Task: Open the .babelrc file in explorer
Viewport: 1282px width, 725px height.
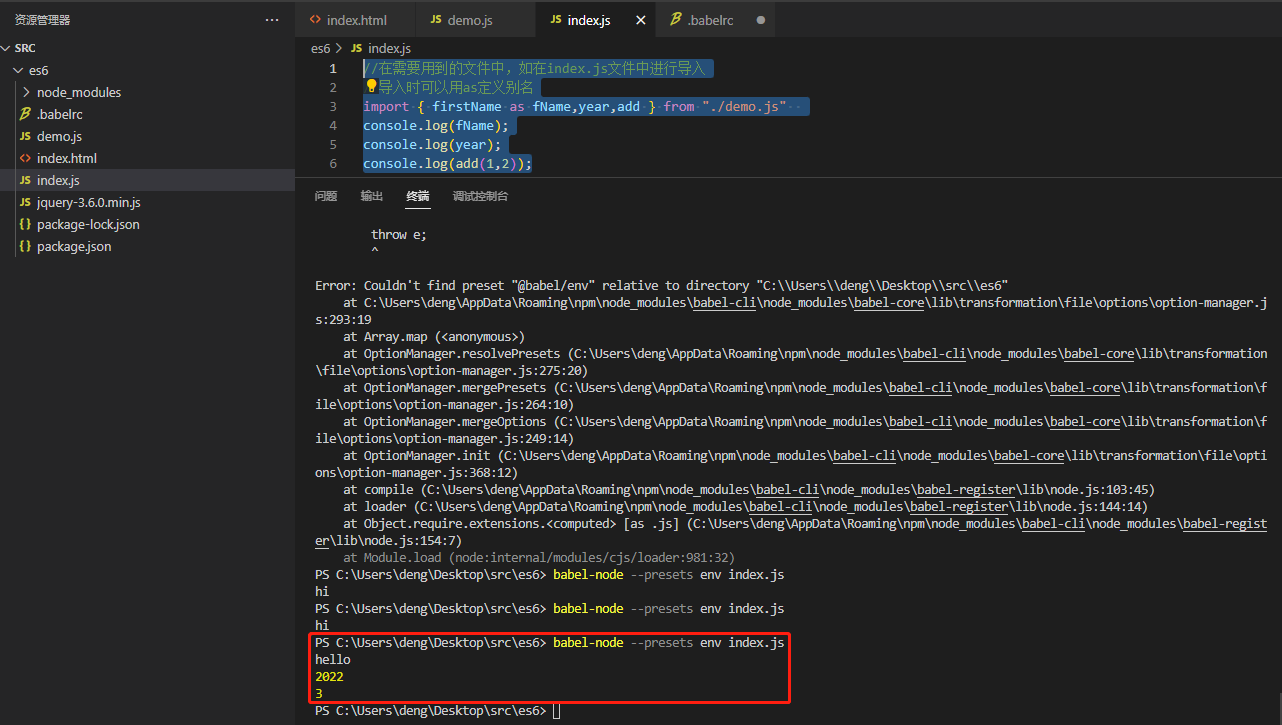Action: (x=59, y=114)
